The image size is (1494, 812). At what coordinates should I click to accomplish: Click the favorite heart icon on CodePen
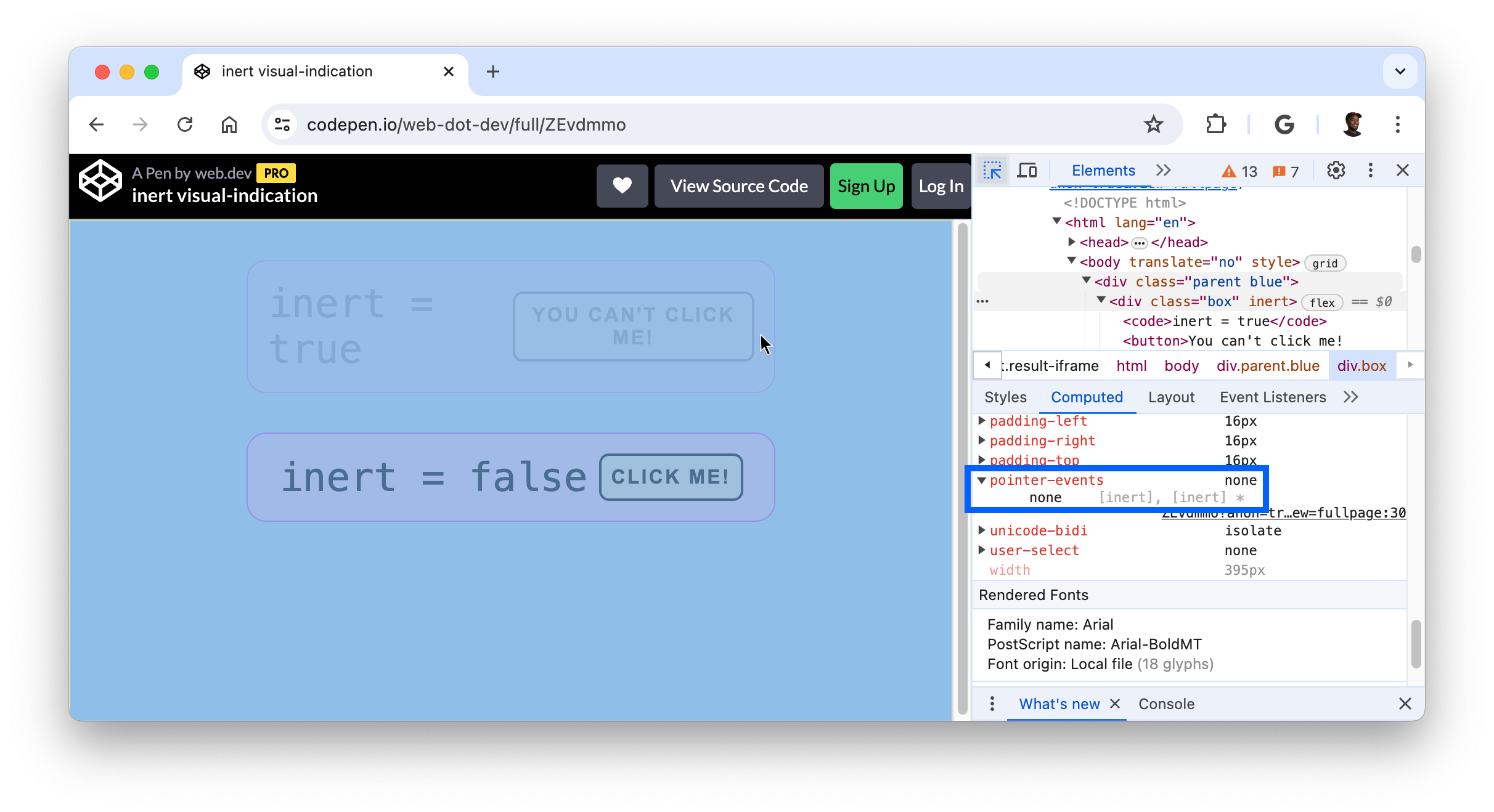pos(623,185)
